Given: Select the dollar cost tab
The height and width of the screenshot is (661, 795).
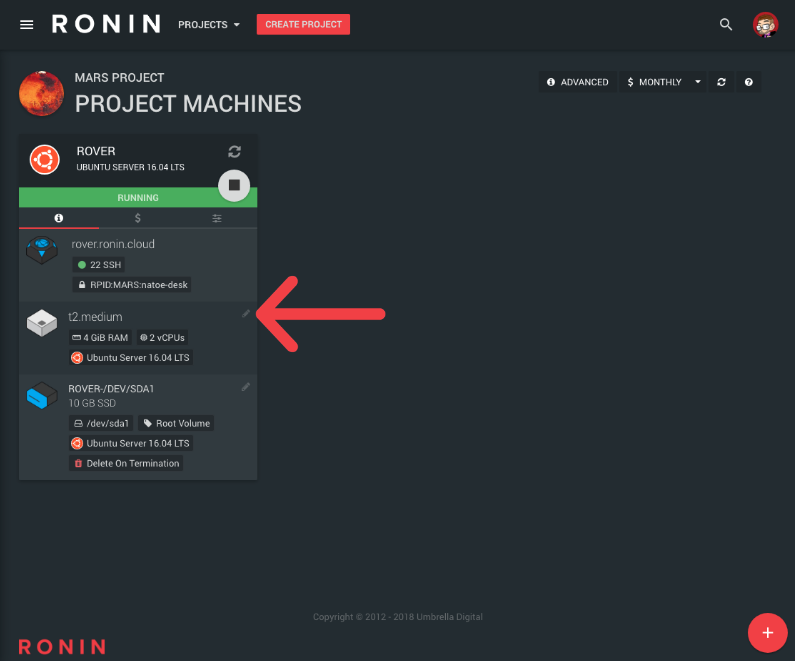Looking at the screenshot, I should 137,218.
